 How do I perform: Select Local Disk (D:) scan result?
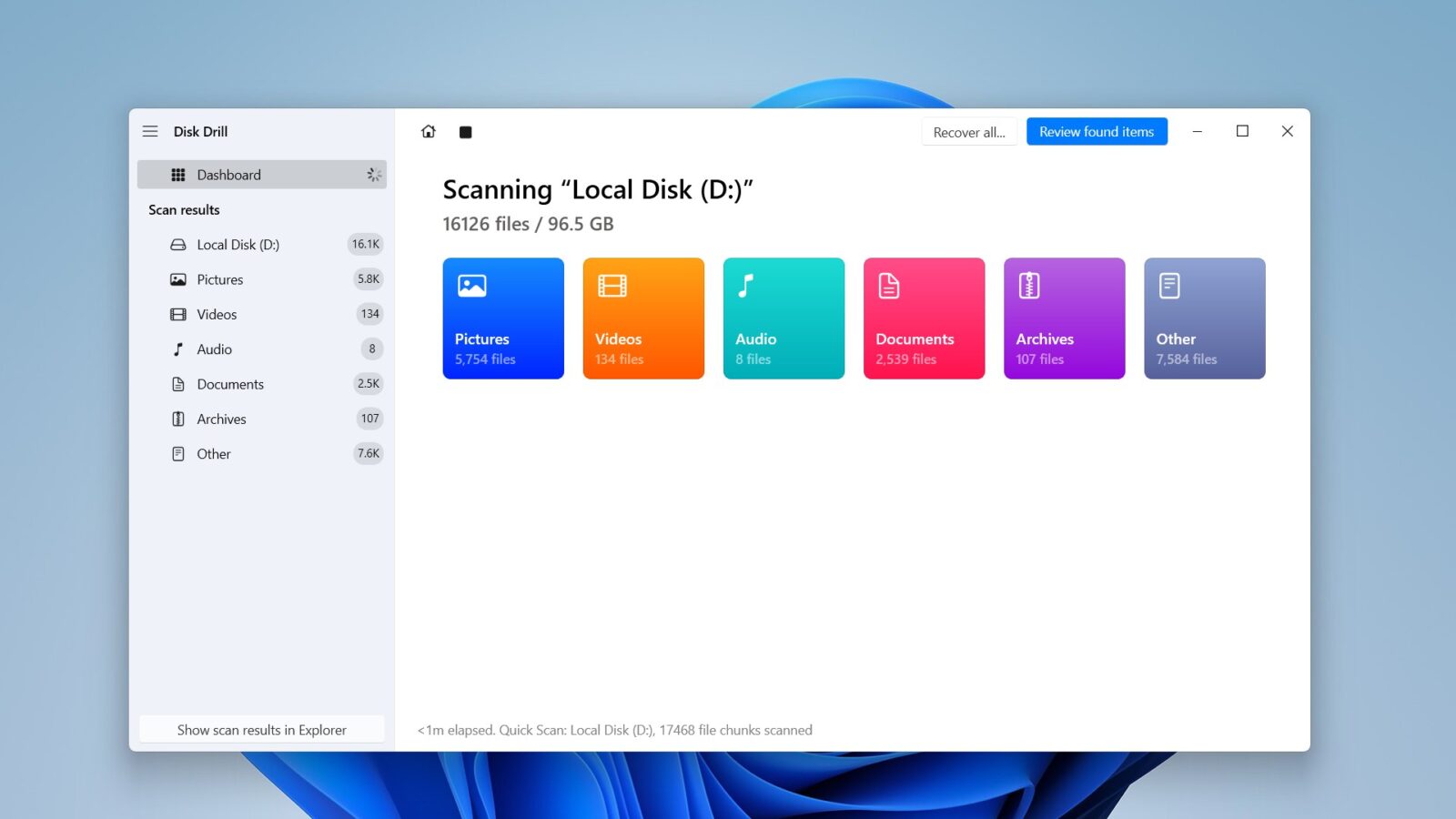point(262,245)
